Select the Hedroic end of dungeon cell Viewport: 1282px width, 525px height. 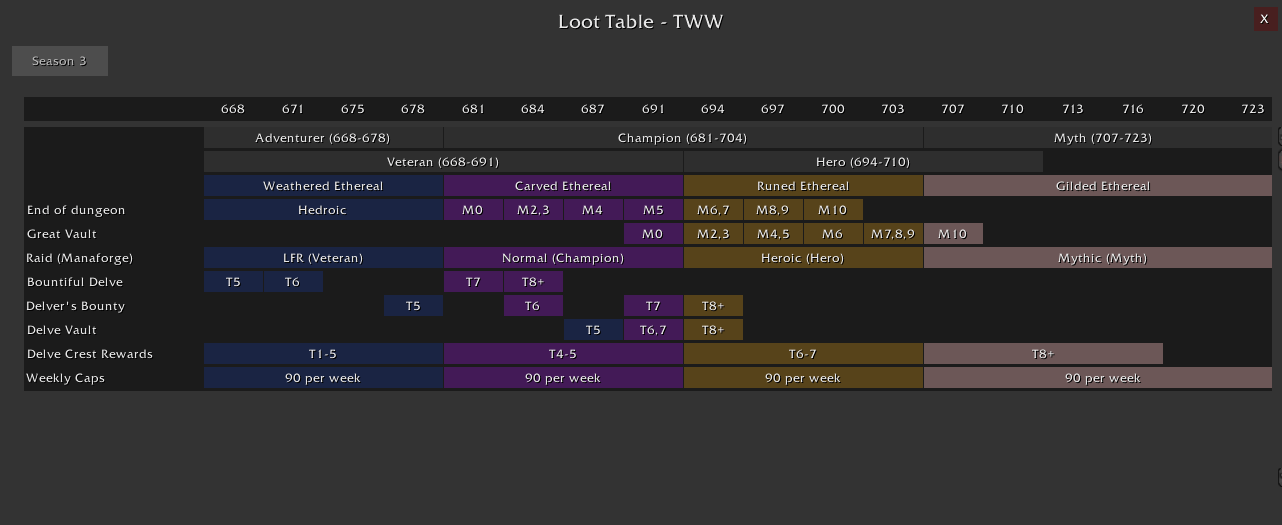(323, 210)
